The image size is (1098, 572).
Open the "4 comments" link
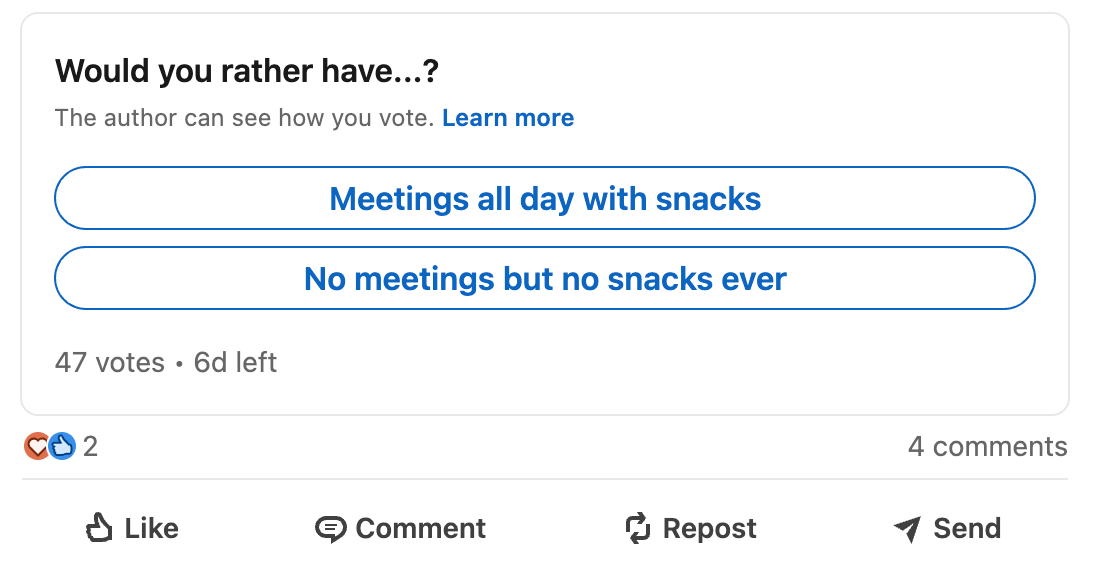pyautogui.click(x=987, y=446)
